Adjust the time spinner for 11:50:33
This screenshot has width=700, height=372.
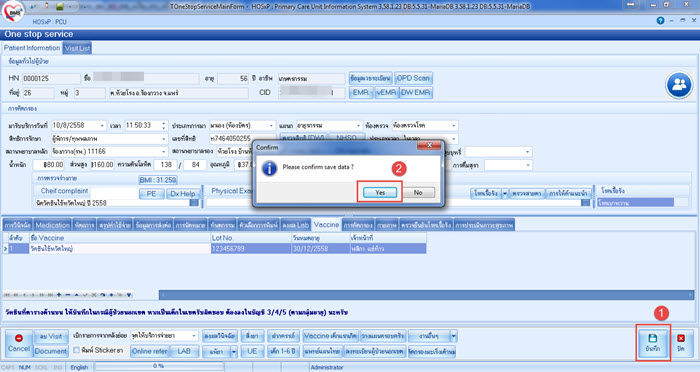point(164,125)
